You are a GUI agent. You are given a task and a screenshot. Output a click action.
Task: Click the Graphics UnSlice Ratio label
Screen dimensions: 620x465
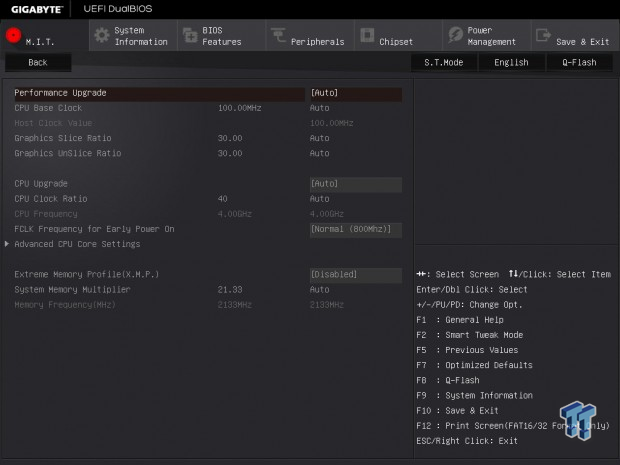(x=68, y=153)
